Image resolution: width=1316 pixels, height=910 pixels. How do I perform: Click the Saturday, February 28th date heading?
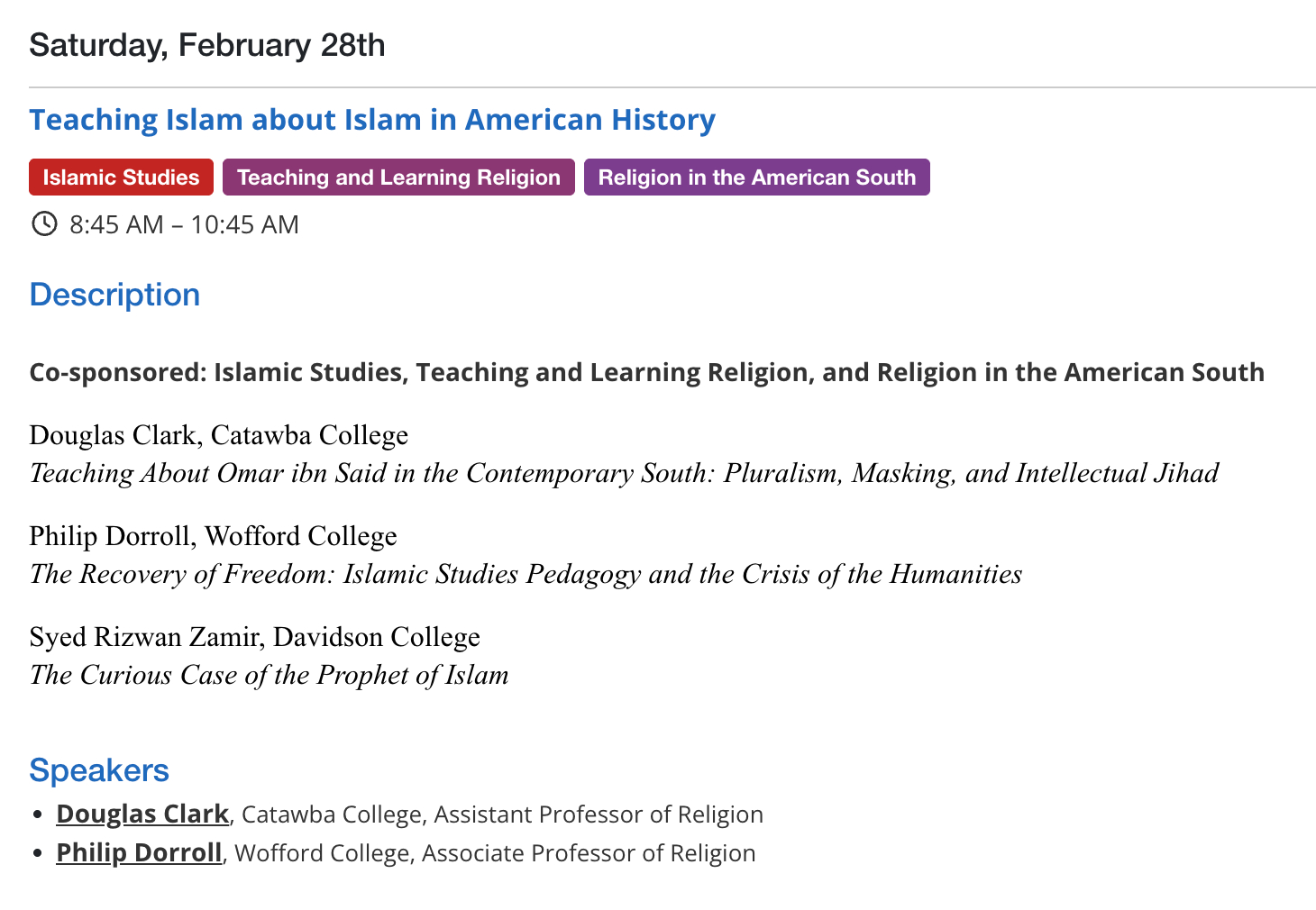pyautogui.click(x=206, y=45)
